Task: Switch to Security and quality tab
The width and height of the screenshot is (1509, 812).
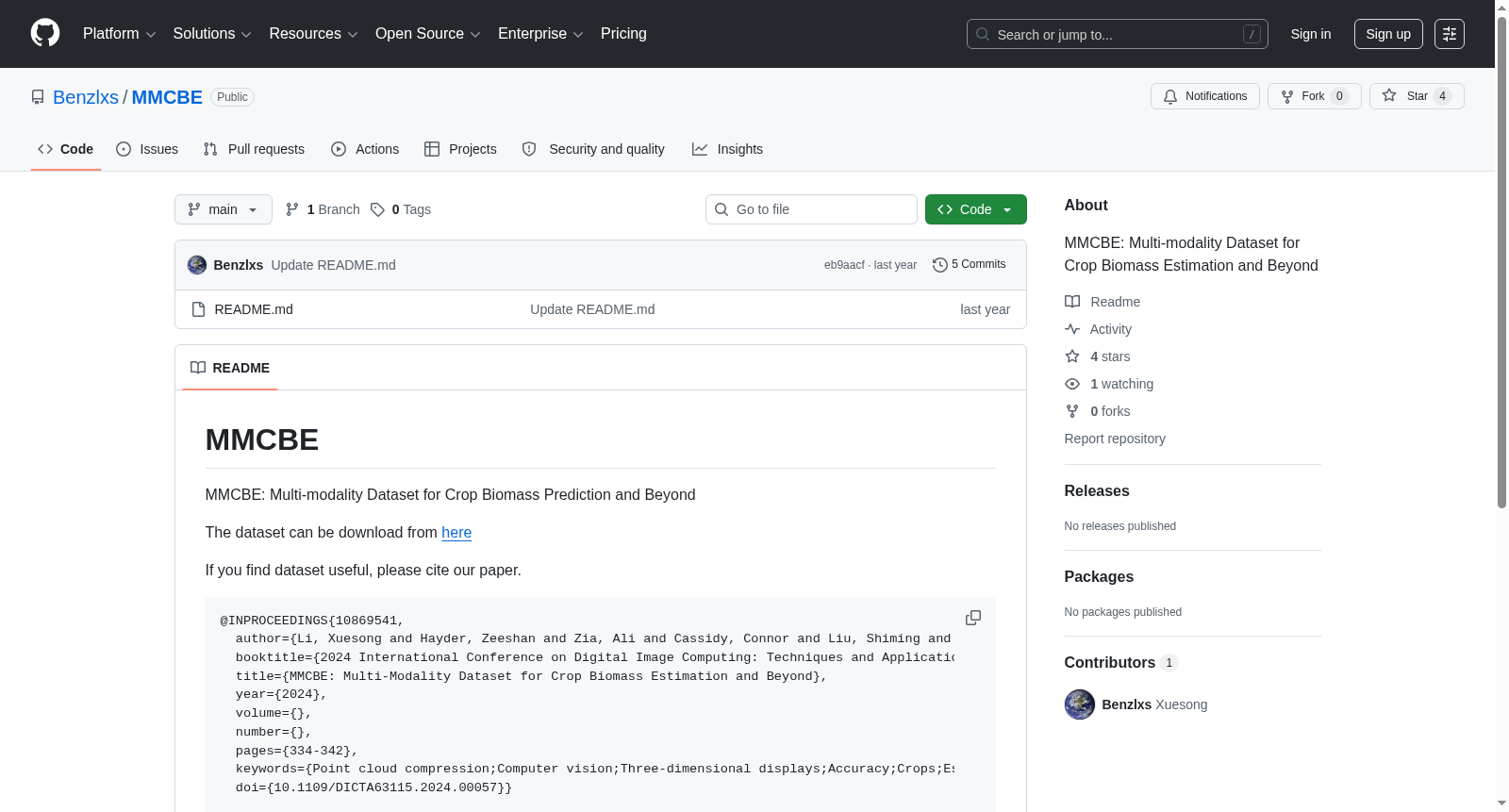Action: [593, 149]
